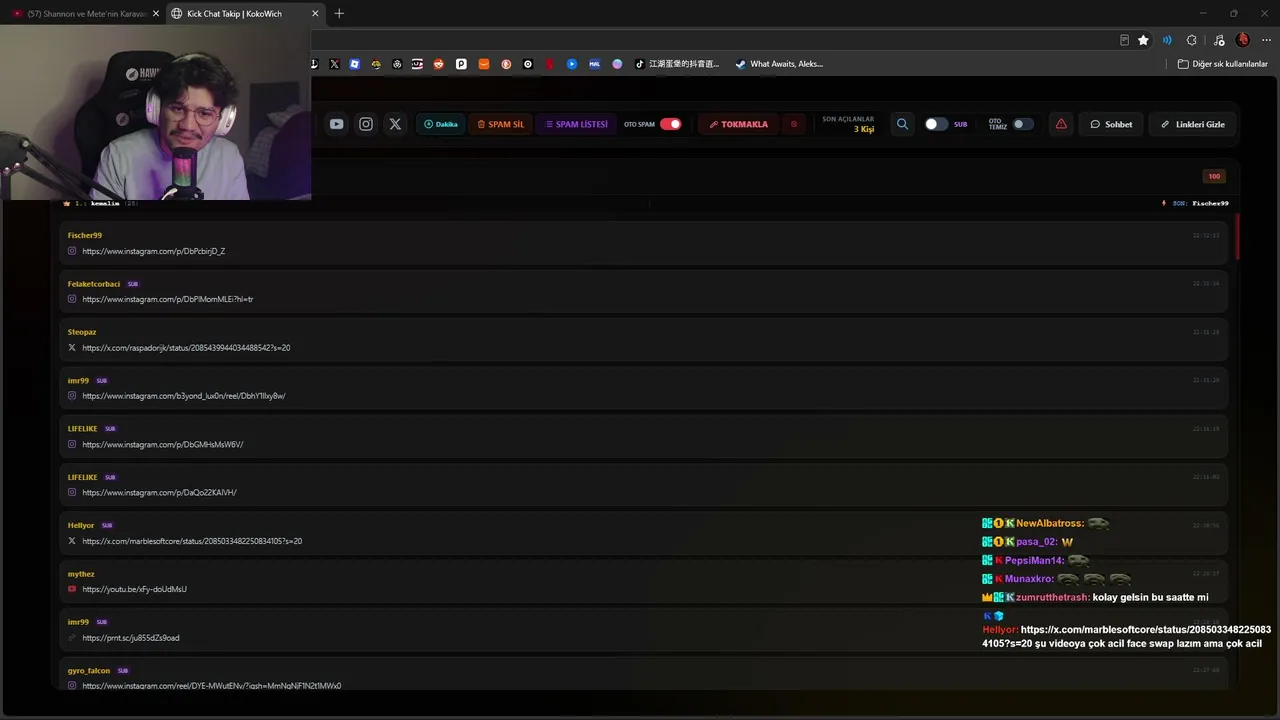1280x720 pixels.
Task: Add page to favorites with the star icon
Action: (x=1143, y=40)
